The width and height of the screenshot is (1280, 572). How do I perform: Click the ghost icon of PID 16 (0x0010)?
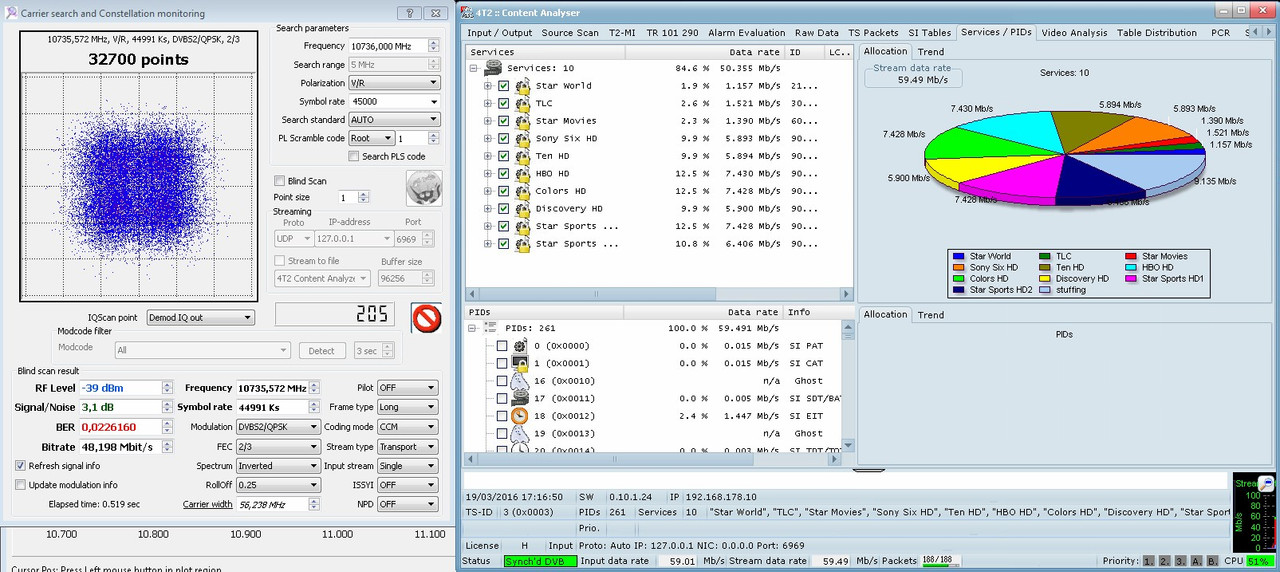click(x=520, y=381)
